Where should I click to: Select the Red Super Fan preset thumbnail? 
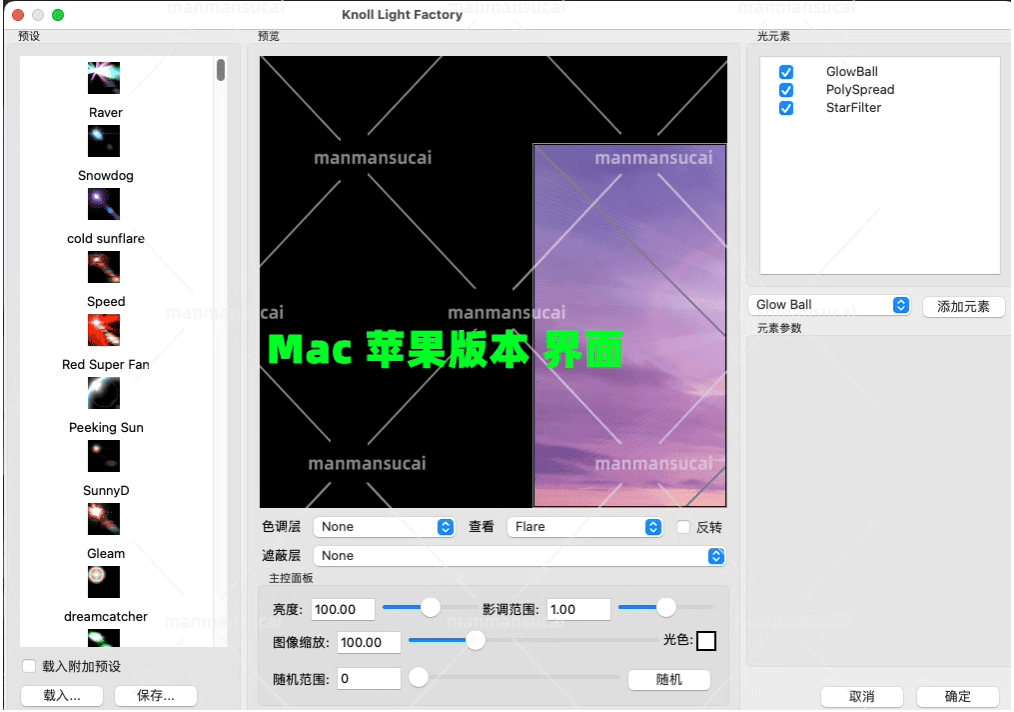[103, 330]
